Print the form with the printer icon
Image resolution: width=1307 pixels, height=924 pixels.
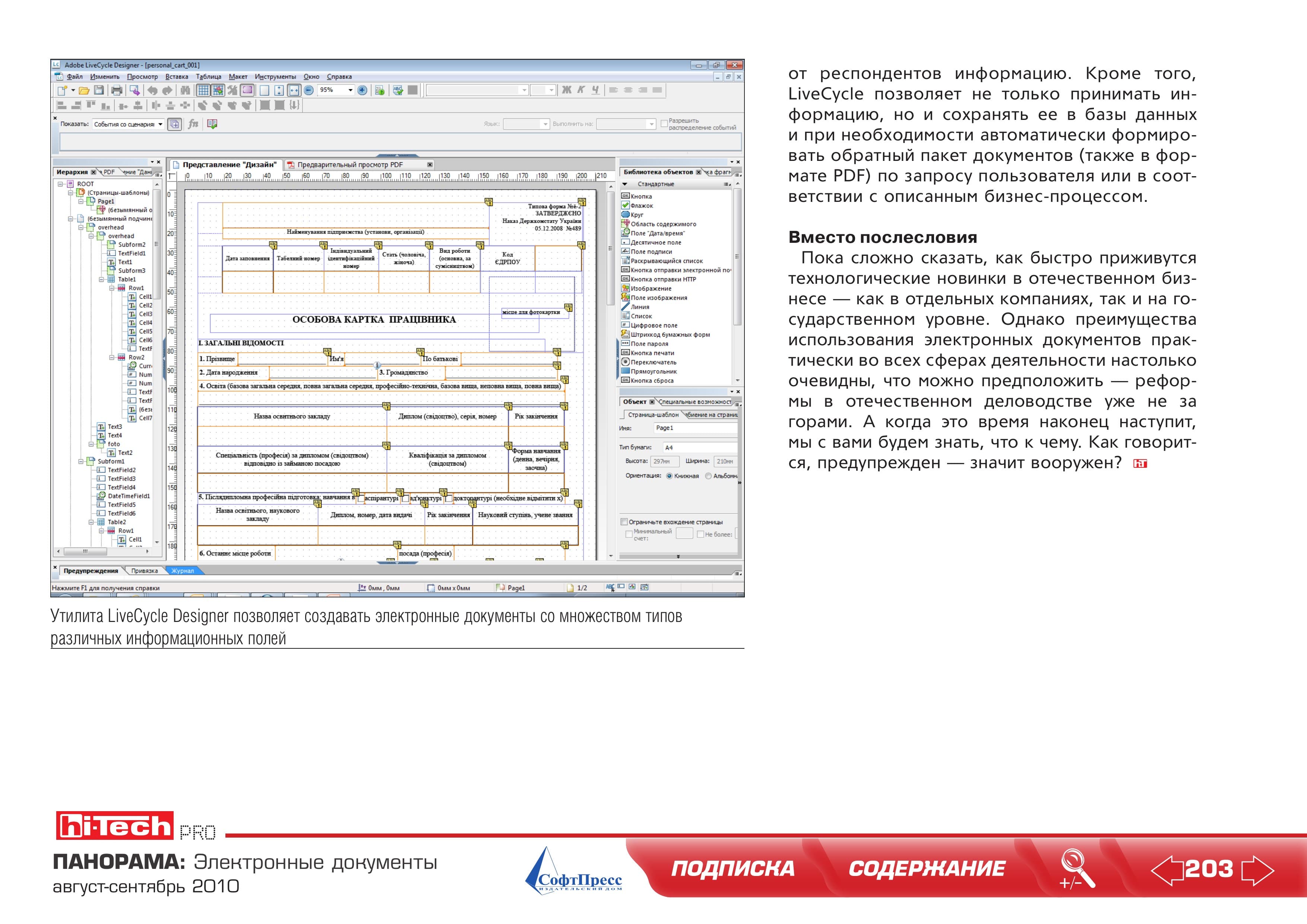pos(117,90)
